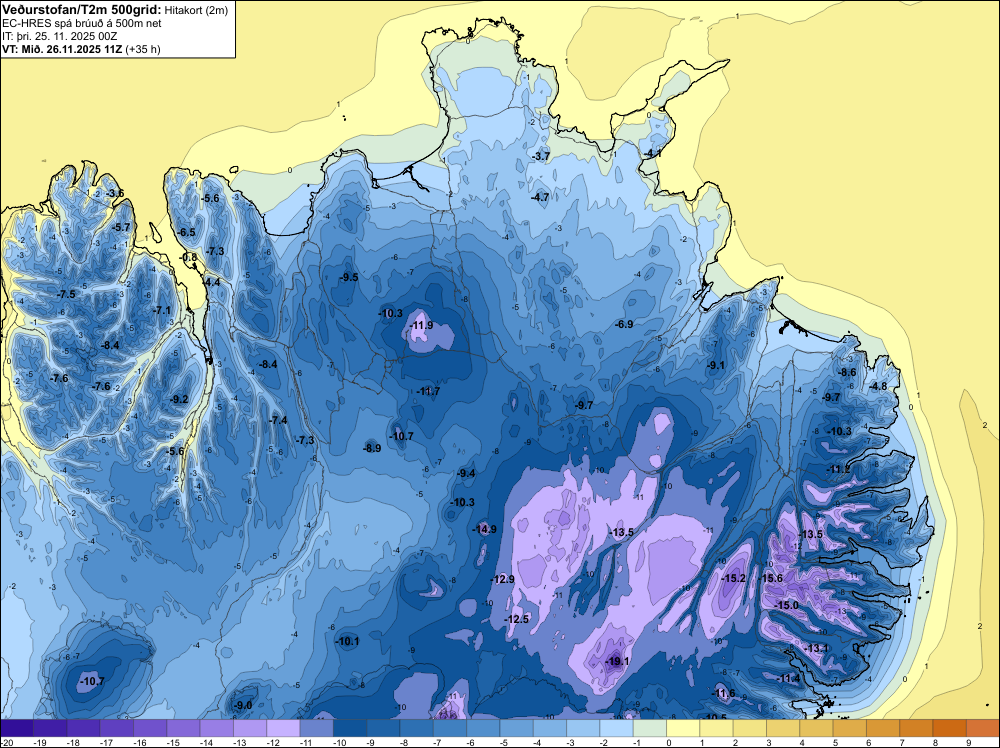Select the -12.5 temperature label
Screen dimensions: 1000x748
(x=517, y=619)
